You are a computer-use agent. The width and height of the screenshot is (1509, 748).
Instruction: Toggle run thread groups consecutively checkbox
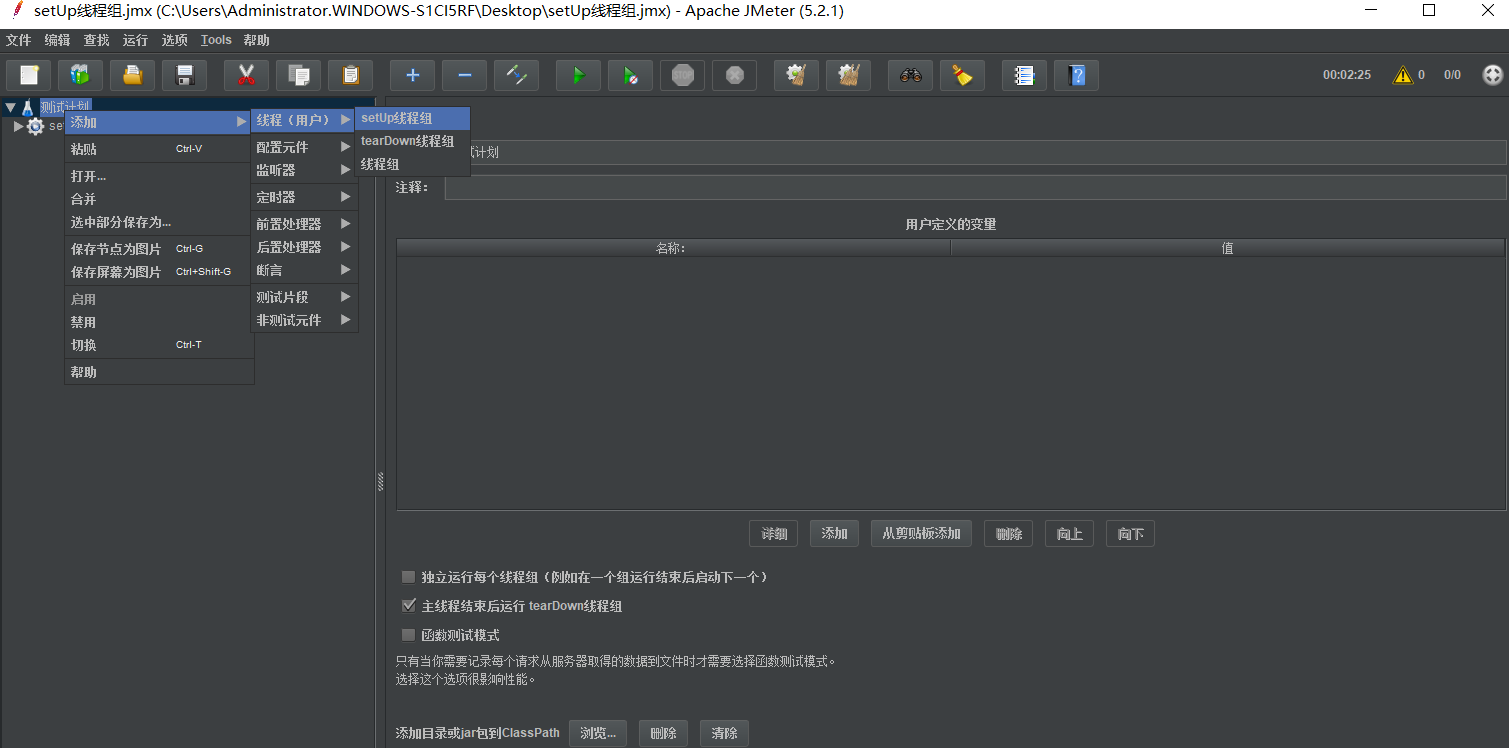coord(408,577)
